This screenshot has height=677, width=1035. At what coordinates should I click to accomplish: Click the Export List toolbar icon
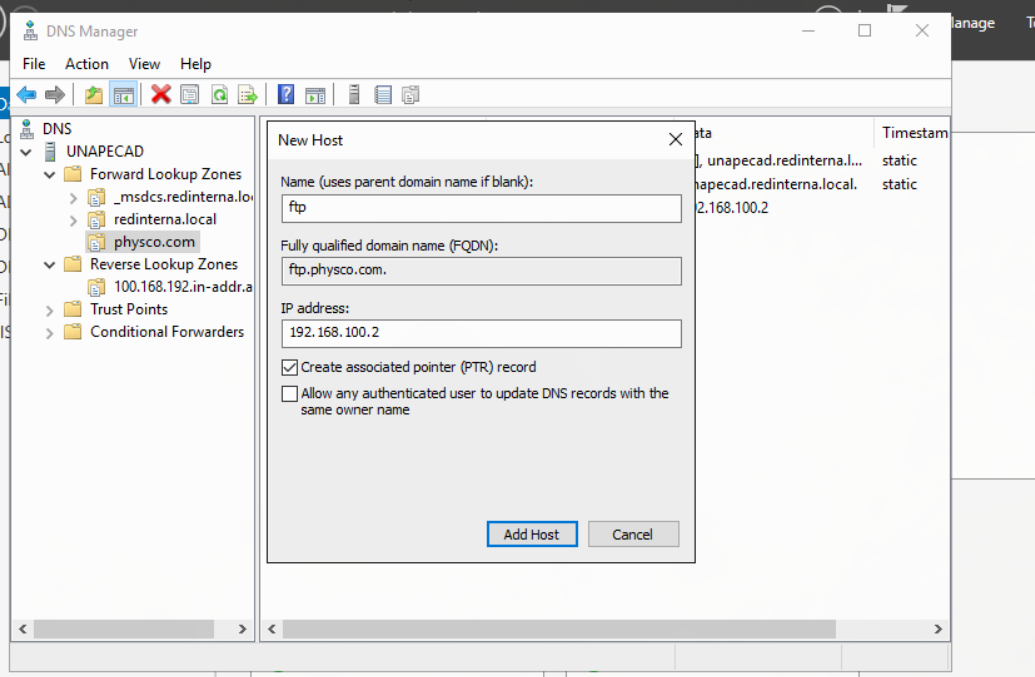[248, 94]
